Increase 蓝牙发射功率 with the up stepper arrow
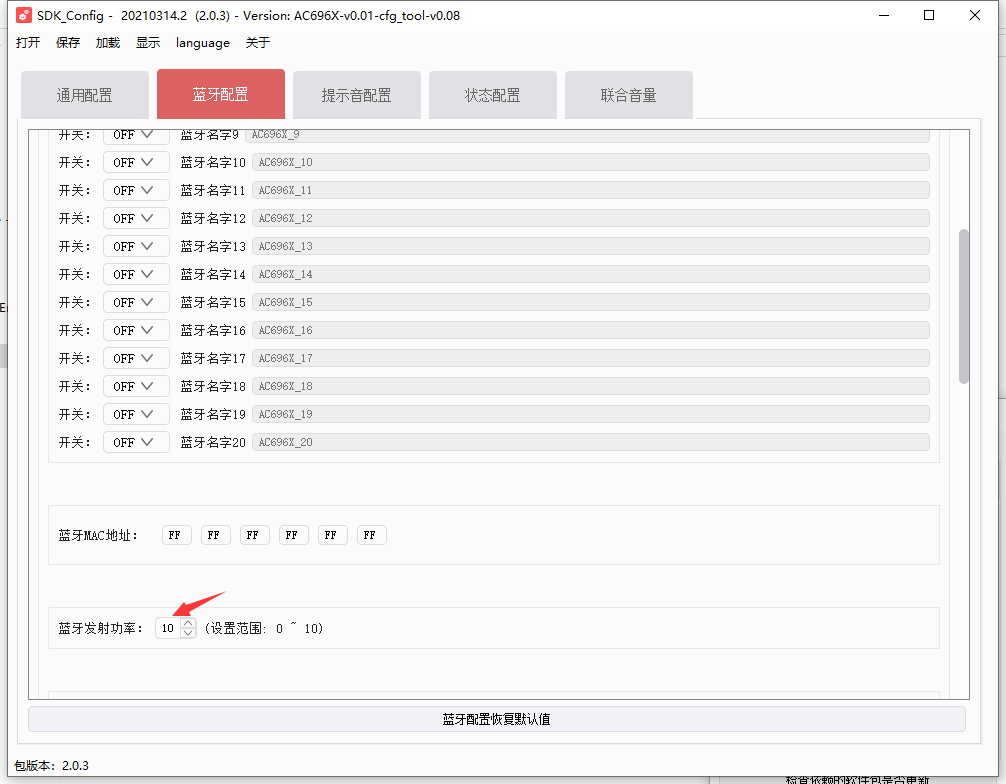Viewport: 1006px width, 784px height. 187,623
